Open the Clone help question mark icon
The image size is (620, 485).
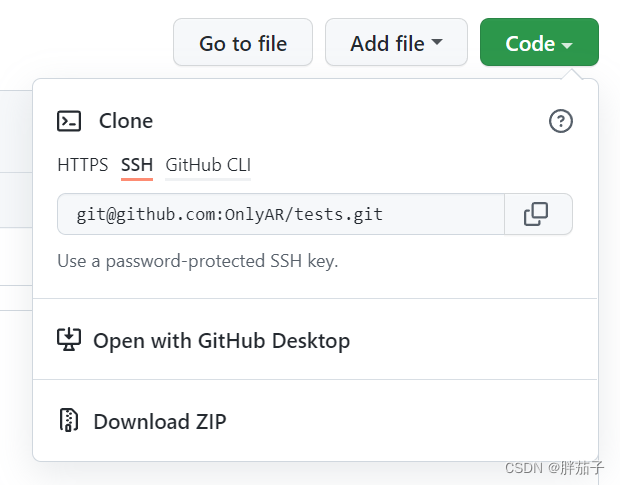tap(560, 121)
